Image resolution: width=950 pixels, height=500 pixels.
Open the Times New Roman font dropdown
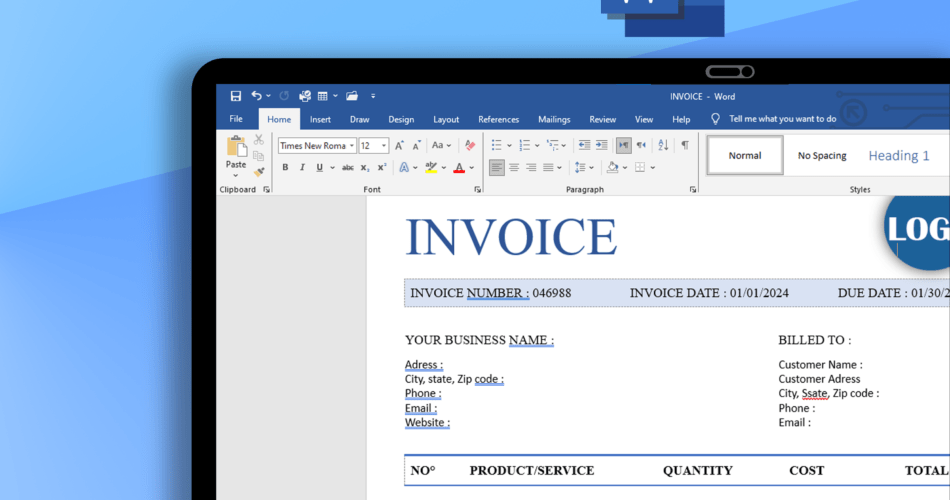pos(351,145)
